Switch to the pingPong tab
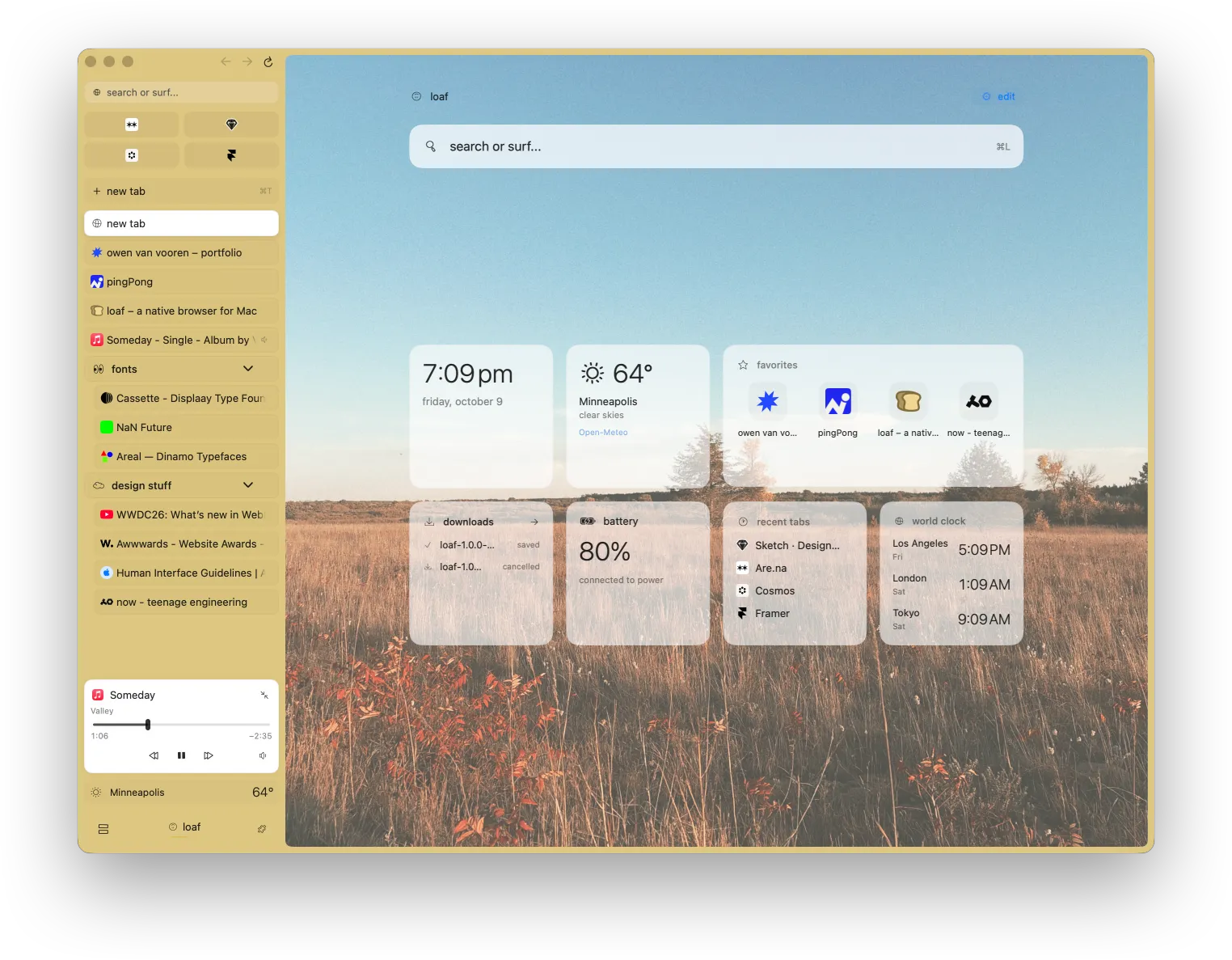 pos(181,281)
